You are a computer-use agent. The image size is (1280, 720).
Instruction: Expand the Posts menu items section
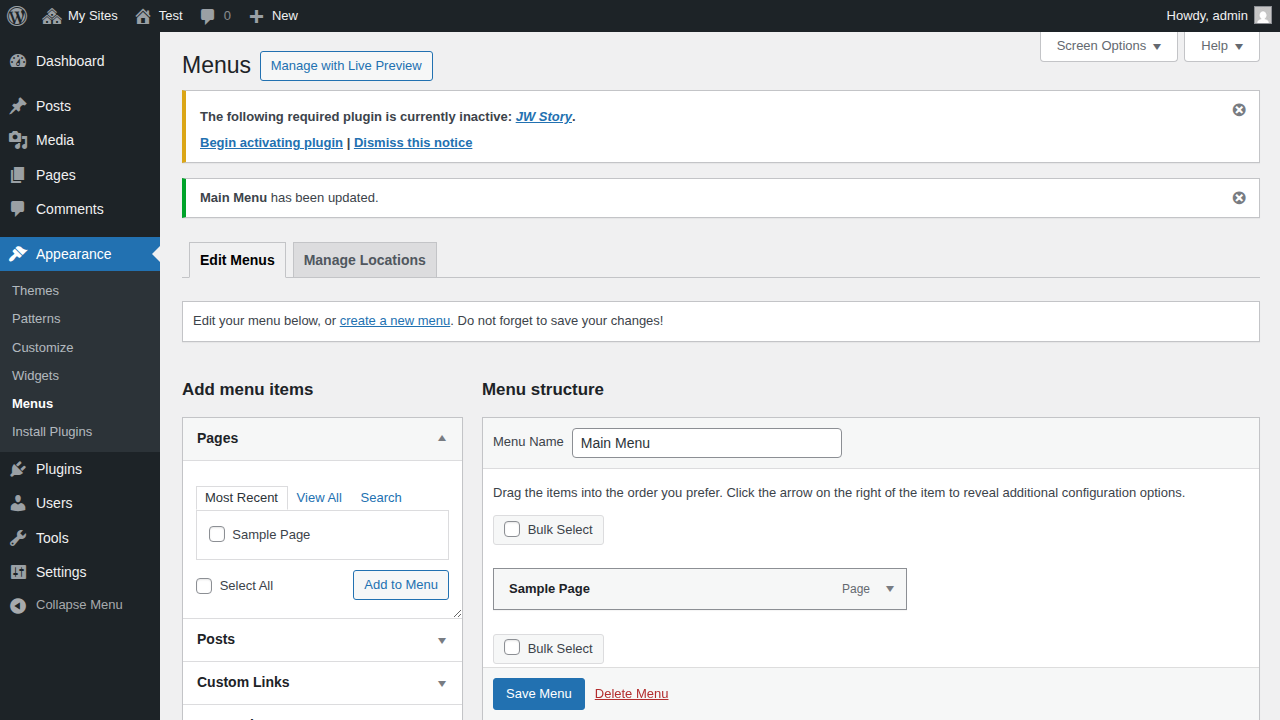tap(442, 640)
